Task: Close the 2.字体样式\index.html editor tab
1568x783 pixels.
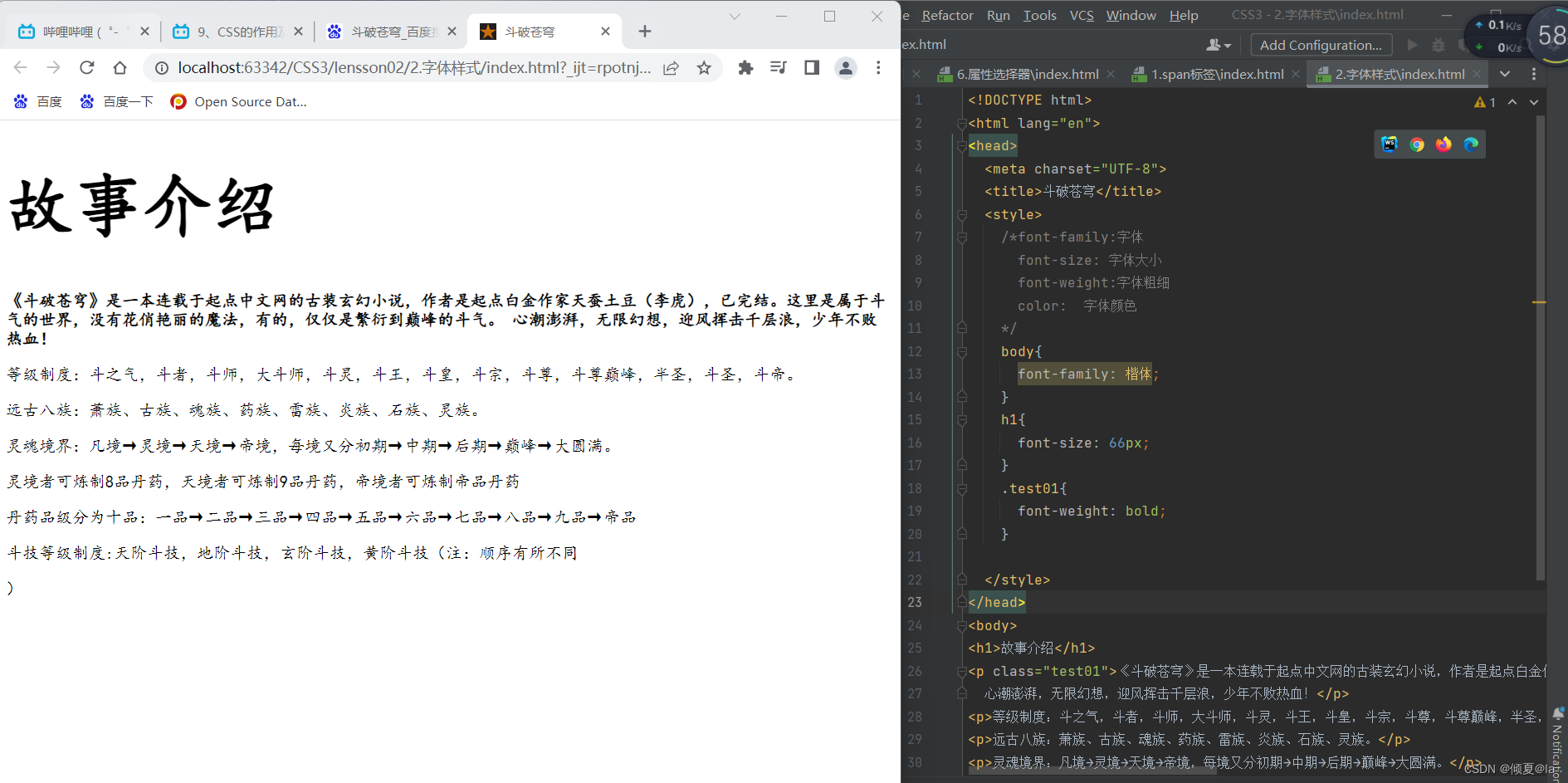Action: click(x=1477, y=75)
